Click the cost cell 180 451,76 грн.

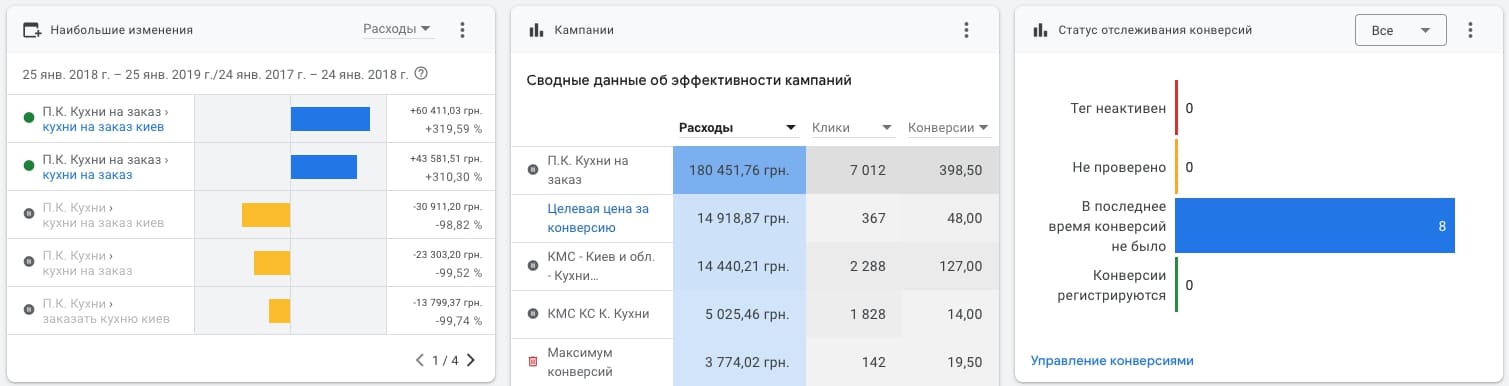click(x=739, y=170)
